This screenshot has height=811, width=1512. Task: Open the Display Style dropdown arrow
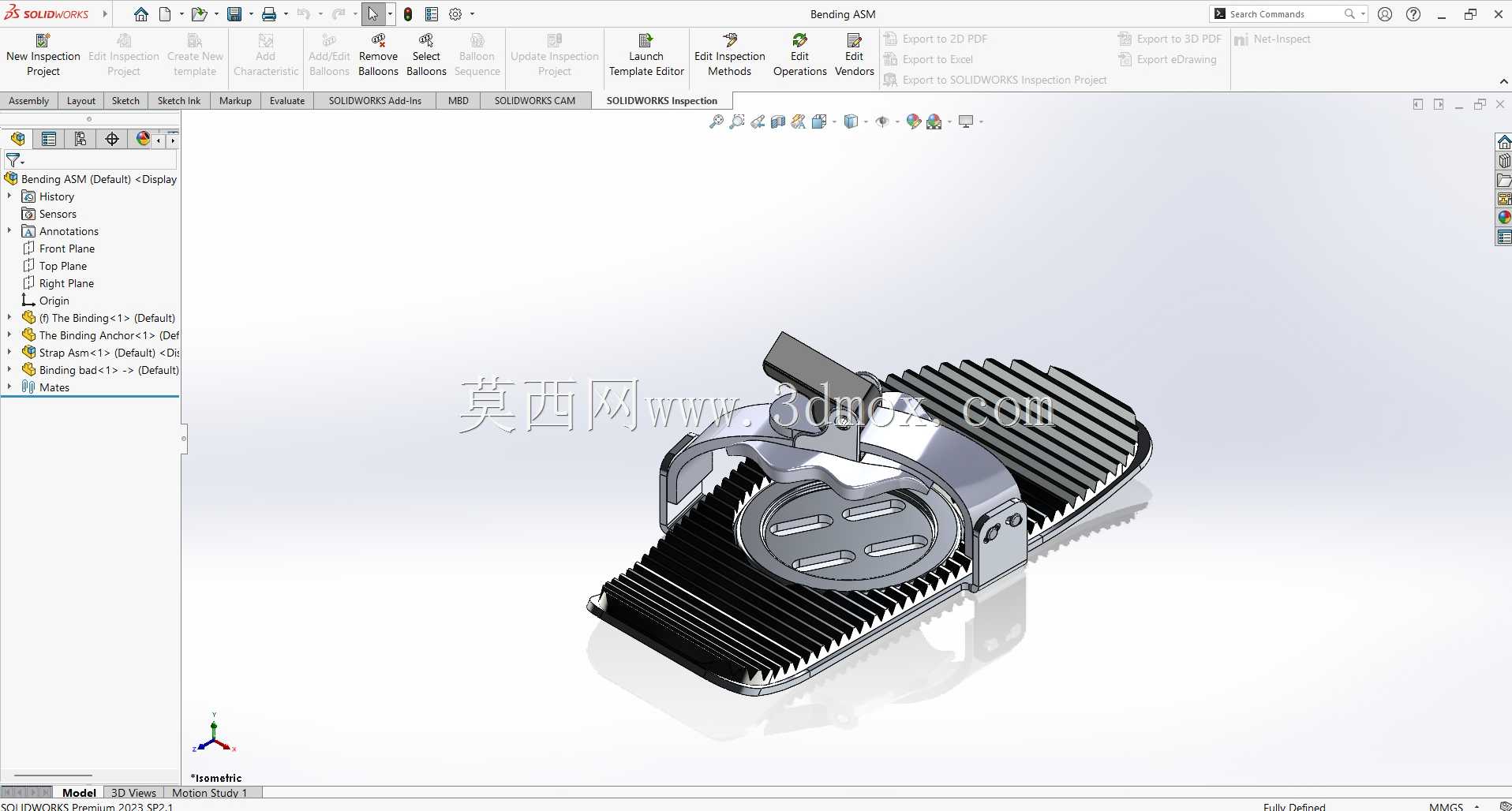866,122
